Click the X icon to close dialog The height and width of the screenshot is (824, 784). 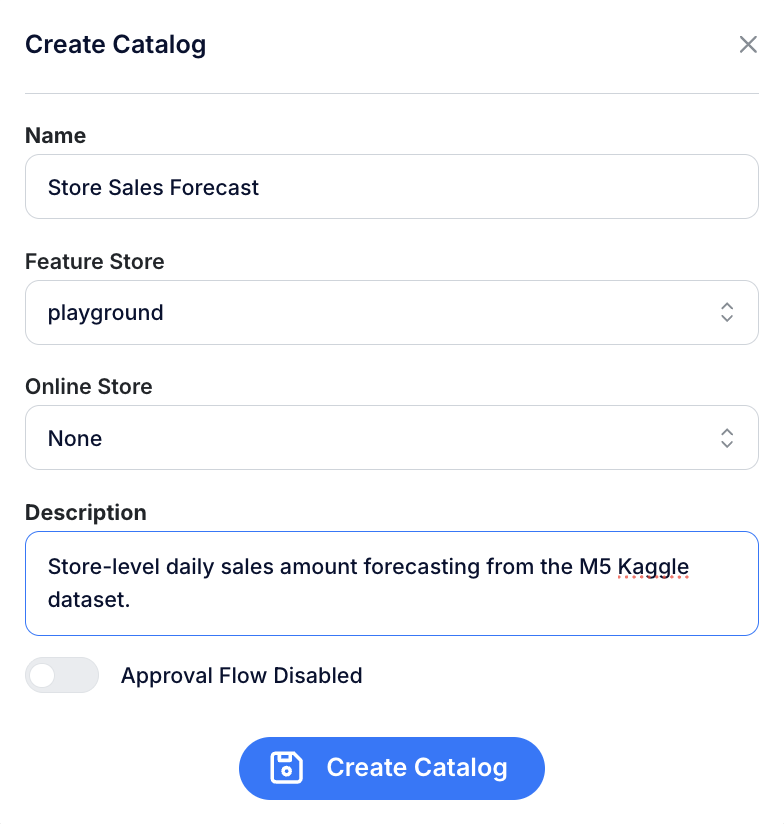click(x=748, y=44)
